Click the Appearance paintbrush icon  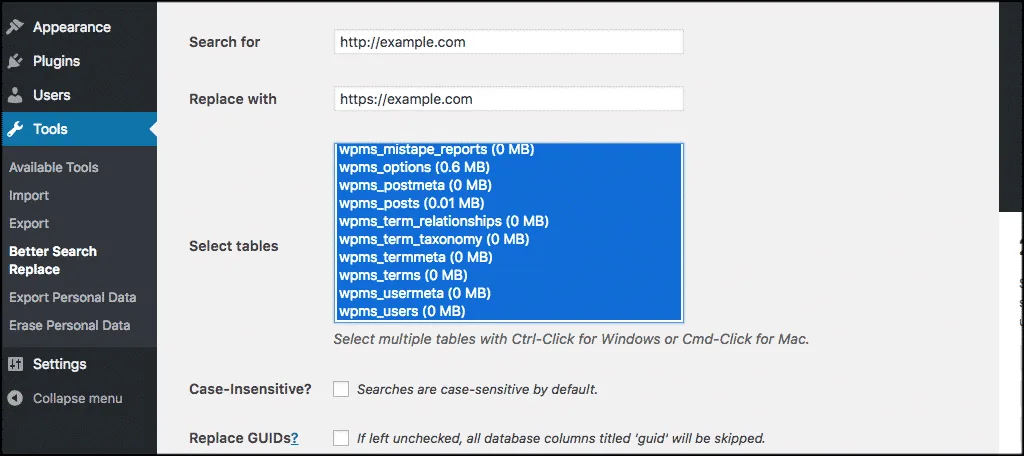click(x=15, y=27)
